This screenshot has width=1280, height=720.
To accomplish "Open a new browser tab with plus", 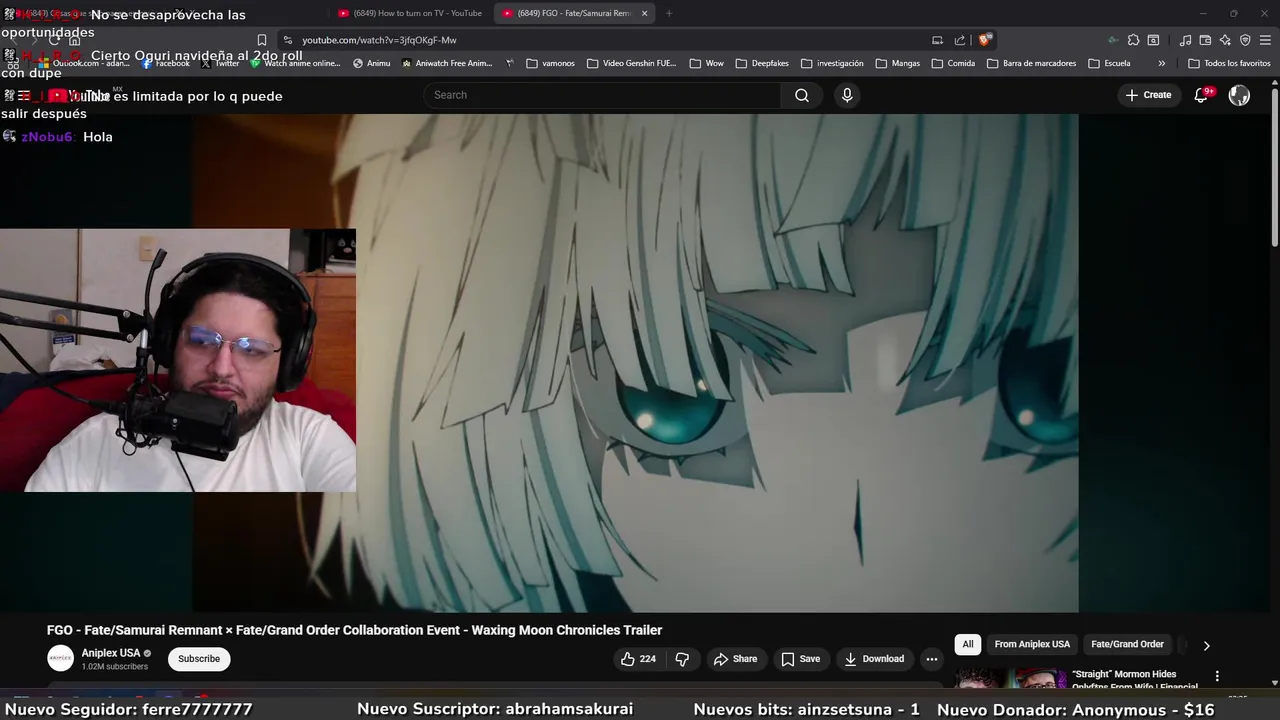I will [669, 13].
